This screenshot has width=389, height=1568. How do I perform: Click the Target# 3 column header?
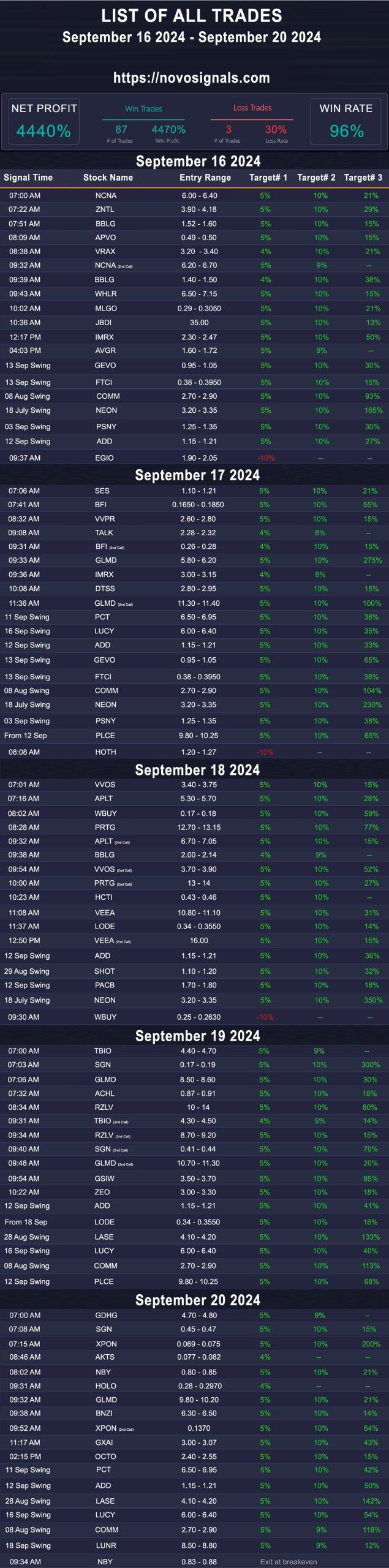click(x=363, y=178)
